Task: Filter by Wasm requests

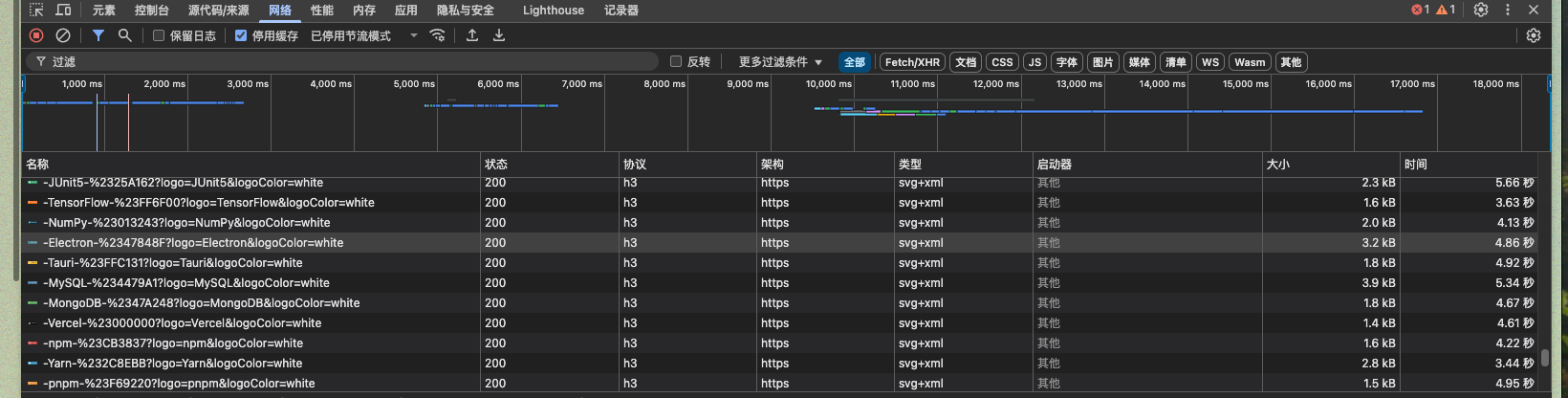Action: 1250,62
